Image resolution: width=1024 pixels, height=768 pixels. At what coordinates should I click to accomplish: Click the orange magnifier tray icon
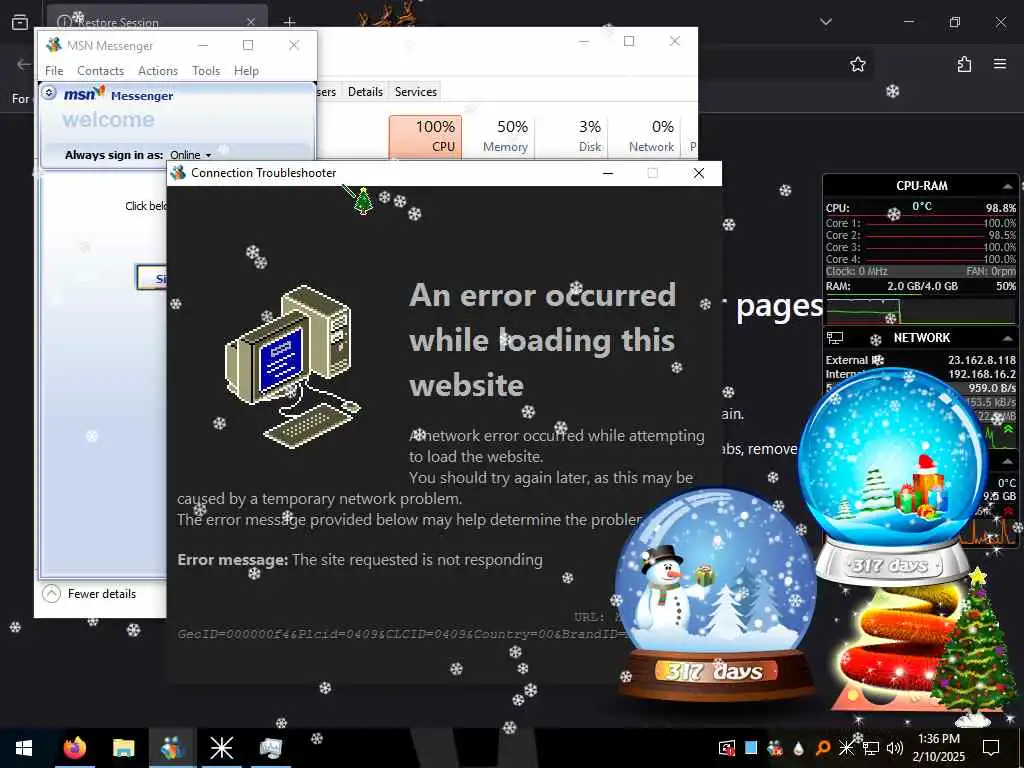(x=823, y=748)
